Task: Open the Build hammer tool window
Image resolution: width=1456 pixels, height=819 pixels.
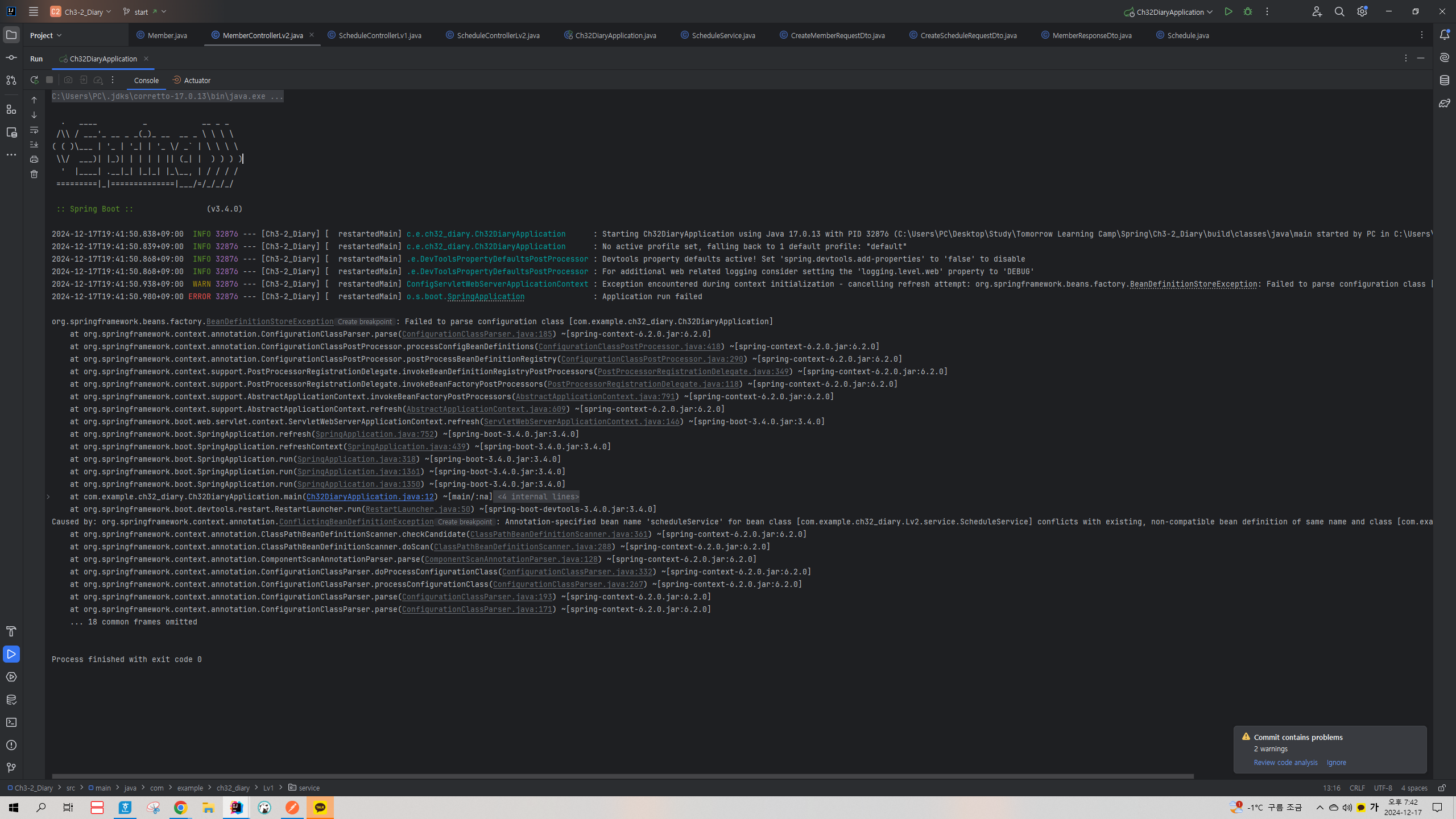Action: click(x=11, y=631)
